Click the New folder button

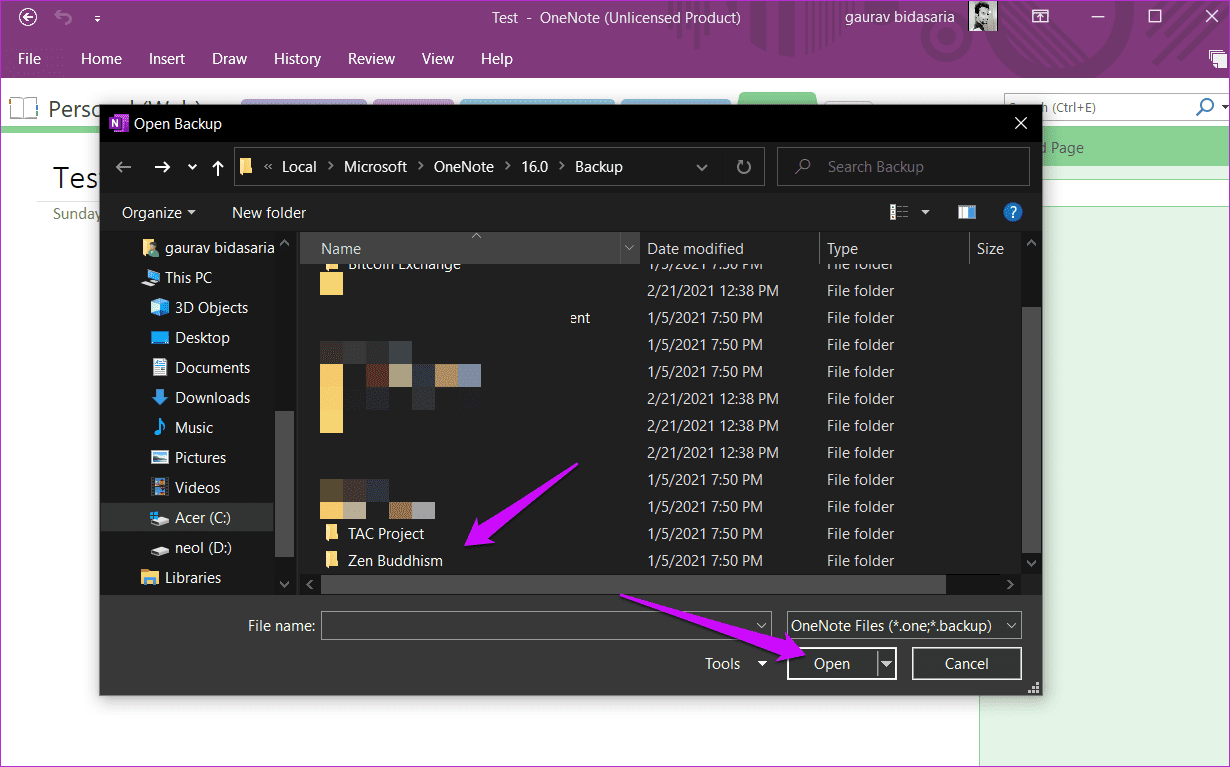269,213
